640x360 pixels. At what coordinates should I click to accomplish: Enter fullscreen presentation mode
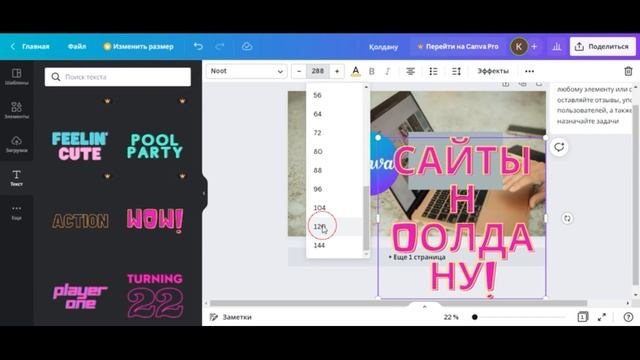[602, 317]
